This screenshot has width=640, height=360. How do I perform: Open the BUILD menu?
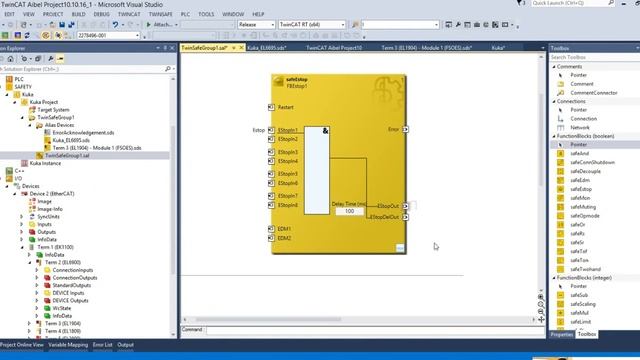[78, 14]
